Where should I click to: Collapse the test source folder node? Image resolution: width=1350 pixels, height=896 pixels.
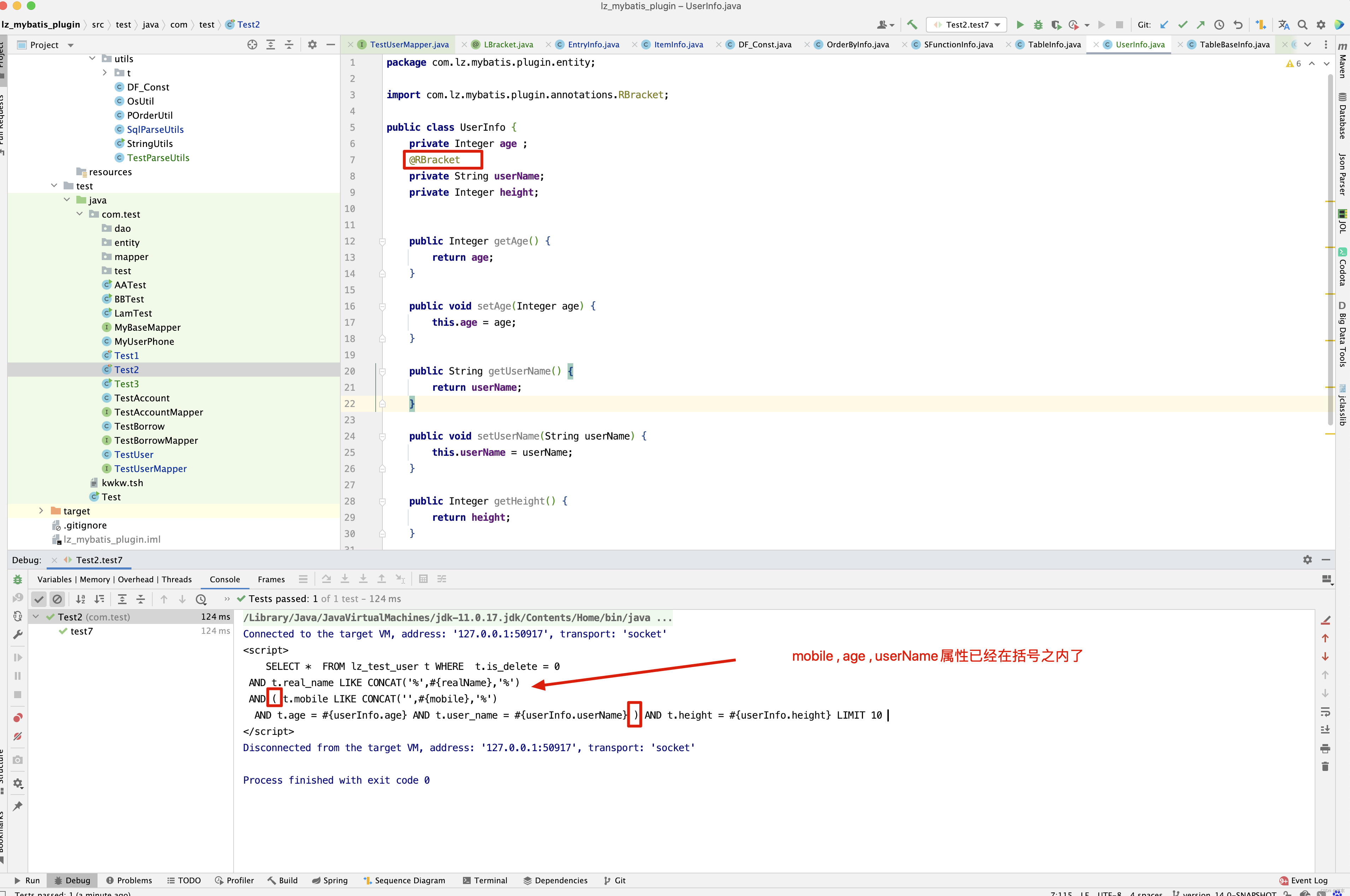click(54, 185)
